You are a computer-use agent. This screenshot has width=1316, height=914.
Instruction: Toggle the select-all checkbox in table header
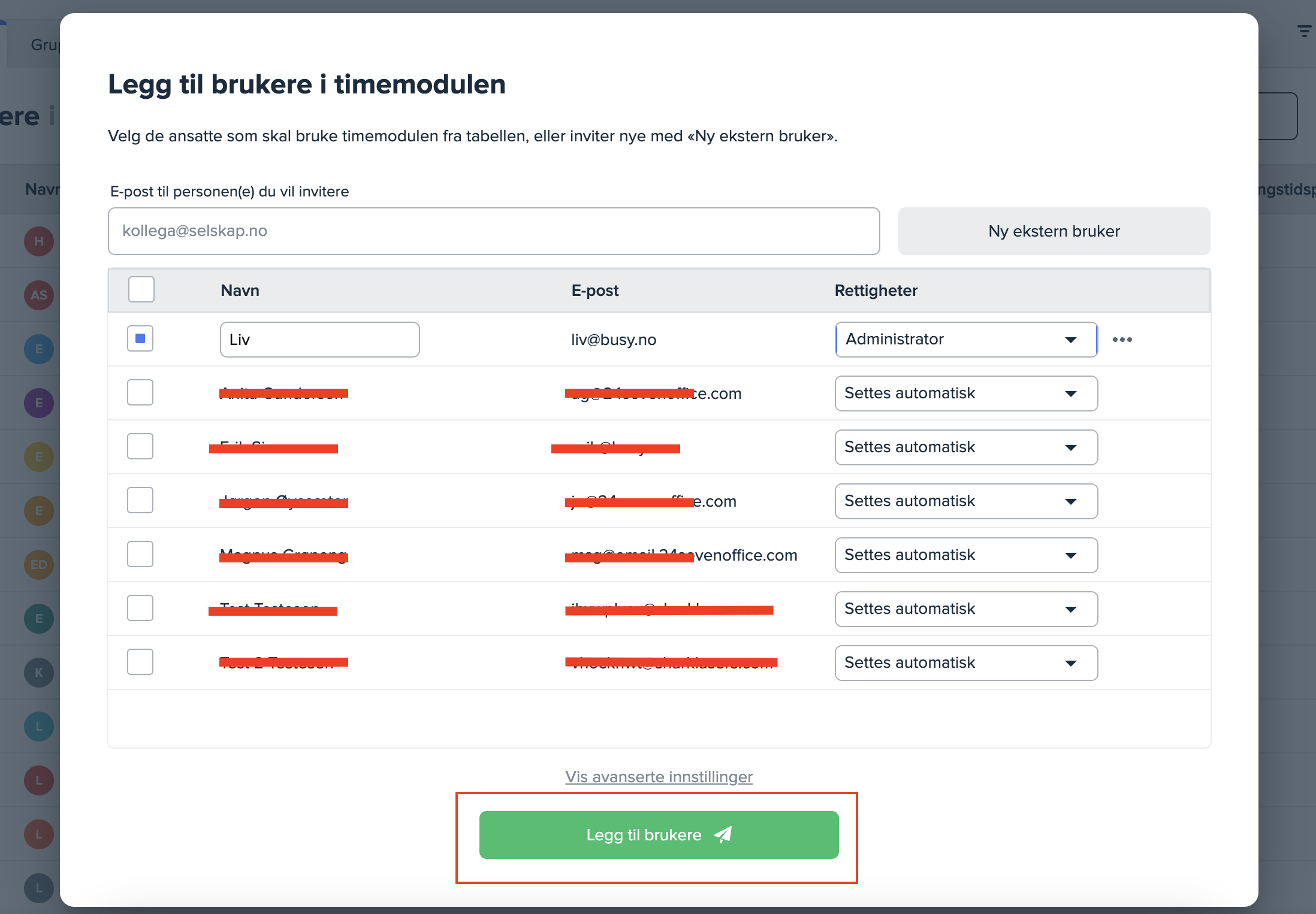tap(141, 290)
